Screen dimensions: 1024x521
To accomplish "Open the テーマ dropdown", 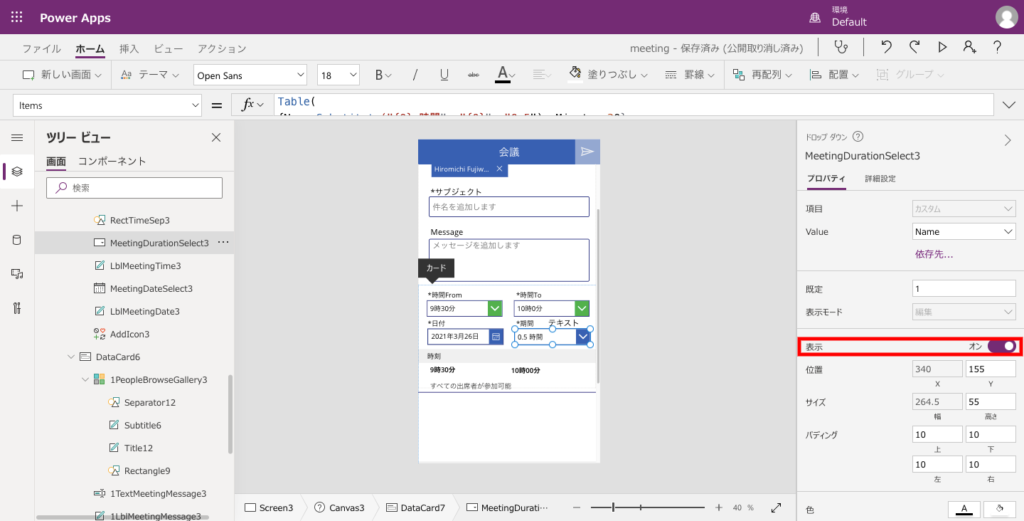I will (150, 75).
